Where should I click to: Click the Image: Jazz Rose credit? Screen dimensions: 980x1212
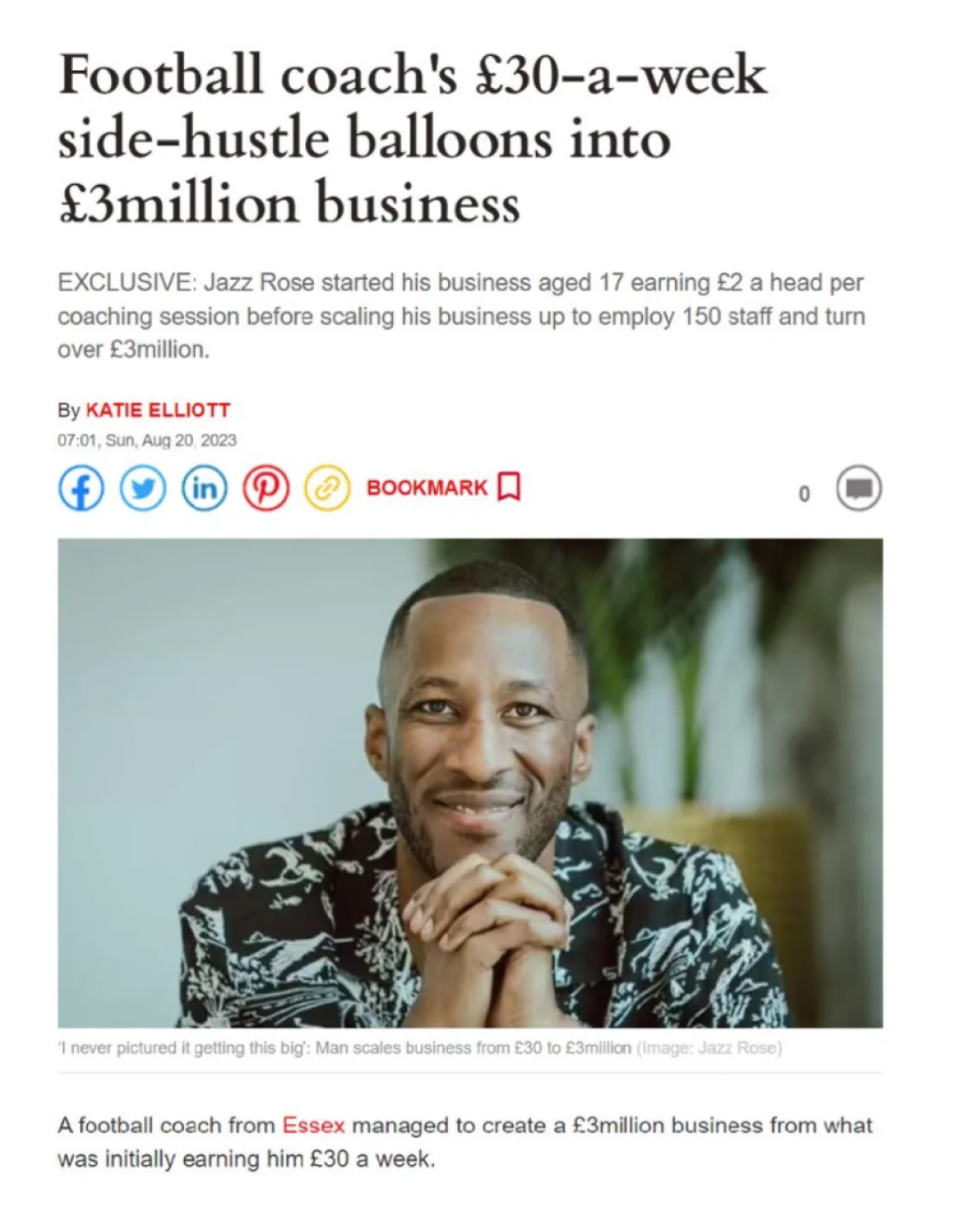710,1047
